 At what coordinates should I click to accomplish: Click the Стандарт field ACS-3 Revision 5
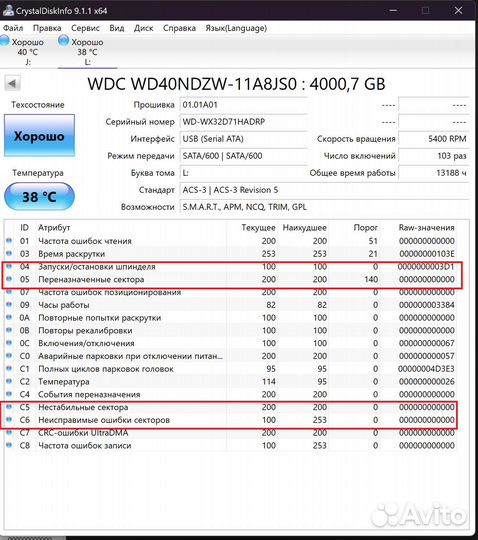coord(324,190)
